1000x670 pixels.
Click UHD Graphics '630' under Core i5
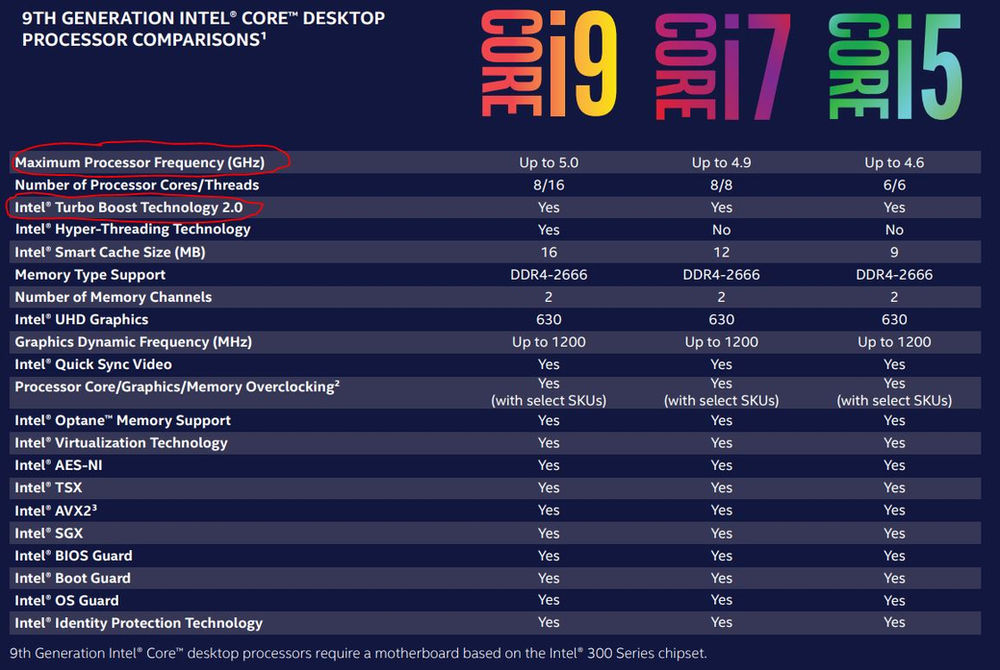(894, 319)
